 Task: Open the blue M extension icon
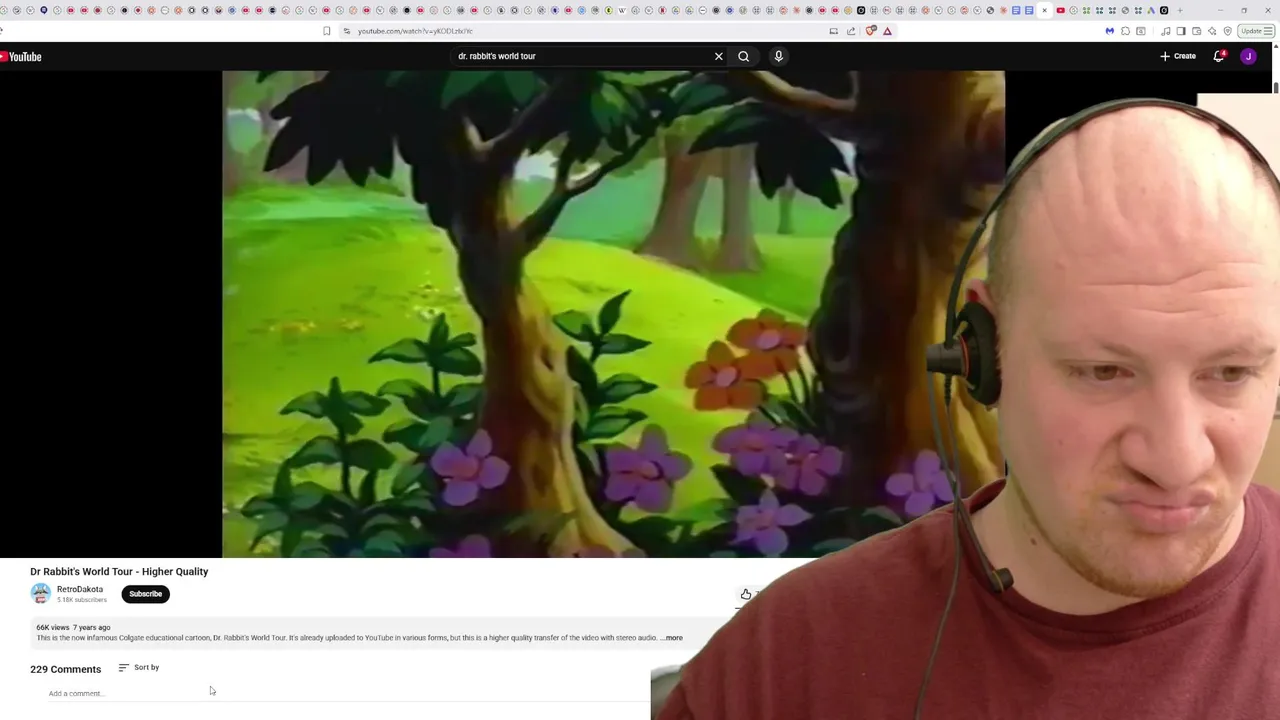(1109, 31)
